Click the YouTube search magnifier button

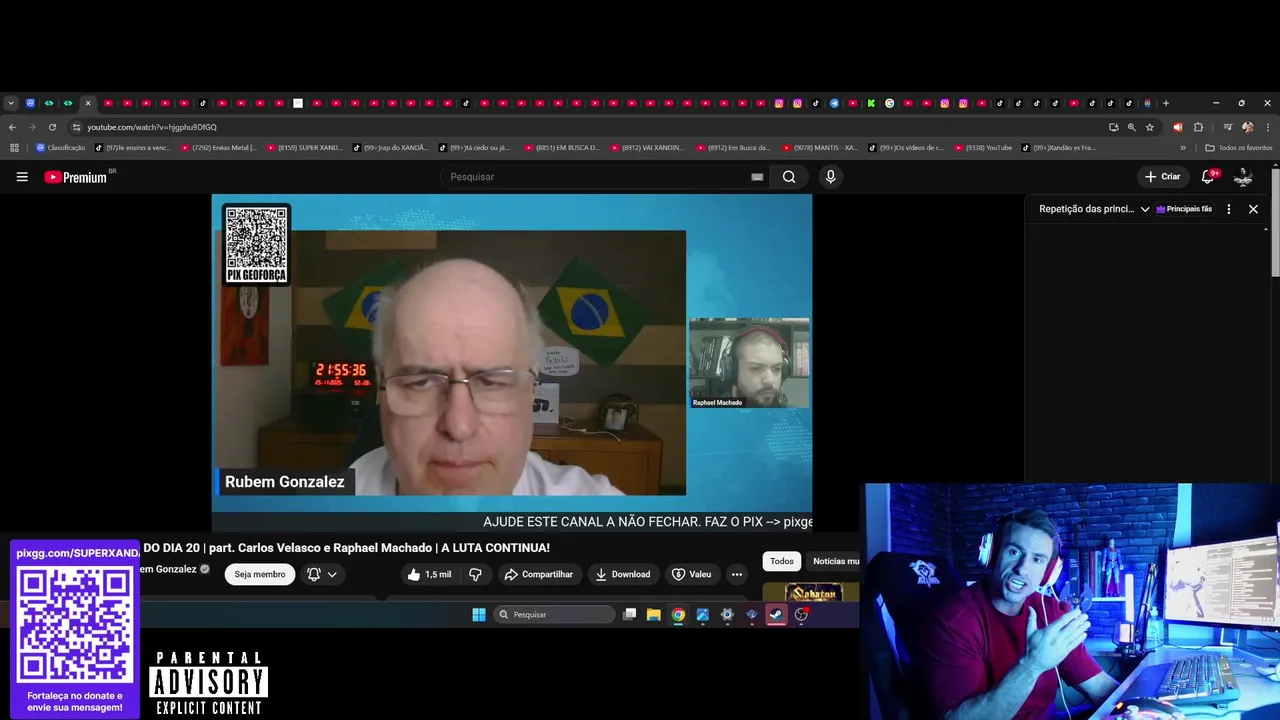click(789, 177)
